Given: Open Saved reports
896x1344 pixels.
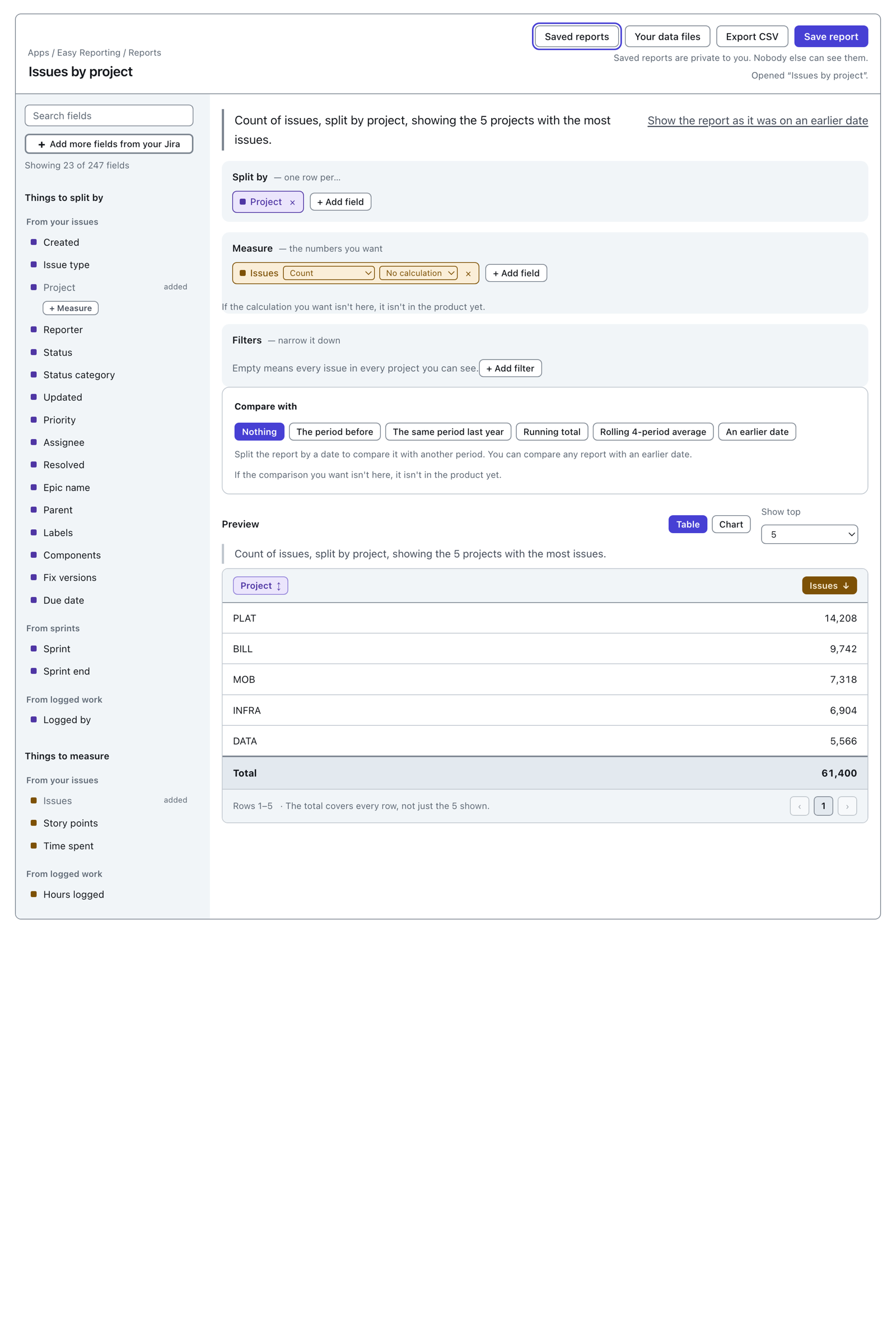Looking at the screenshot, I should click(x=577, y=36).
